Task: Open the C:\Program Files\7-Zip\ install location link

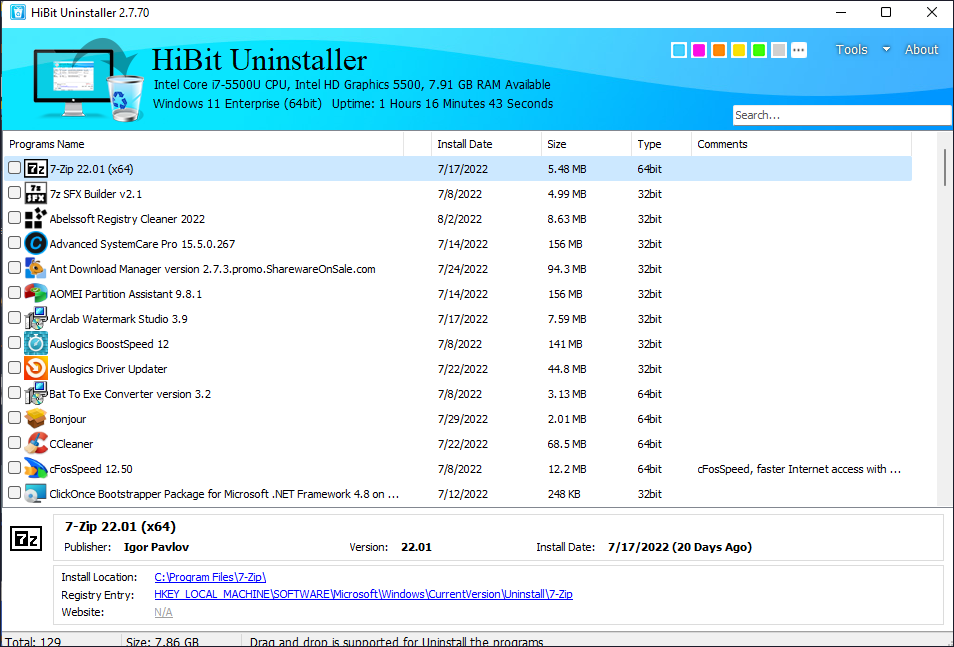Action: coord(210,577)
